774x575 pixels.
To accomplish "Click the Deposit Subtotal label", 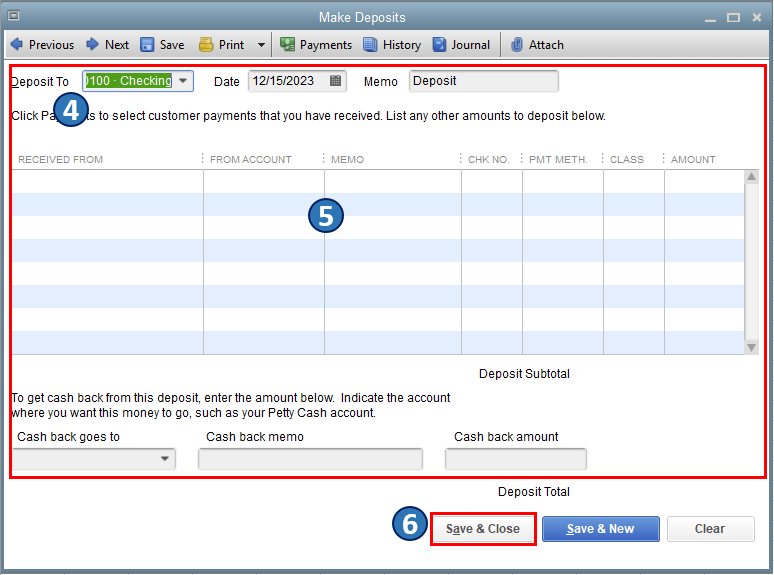I will click(x=524, y=374).
